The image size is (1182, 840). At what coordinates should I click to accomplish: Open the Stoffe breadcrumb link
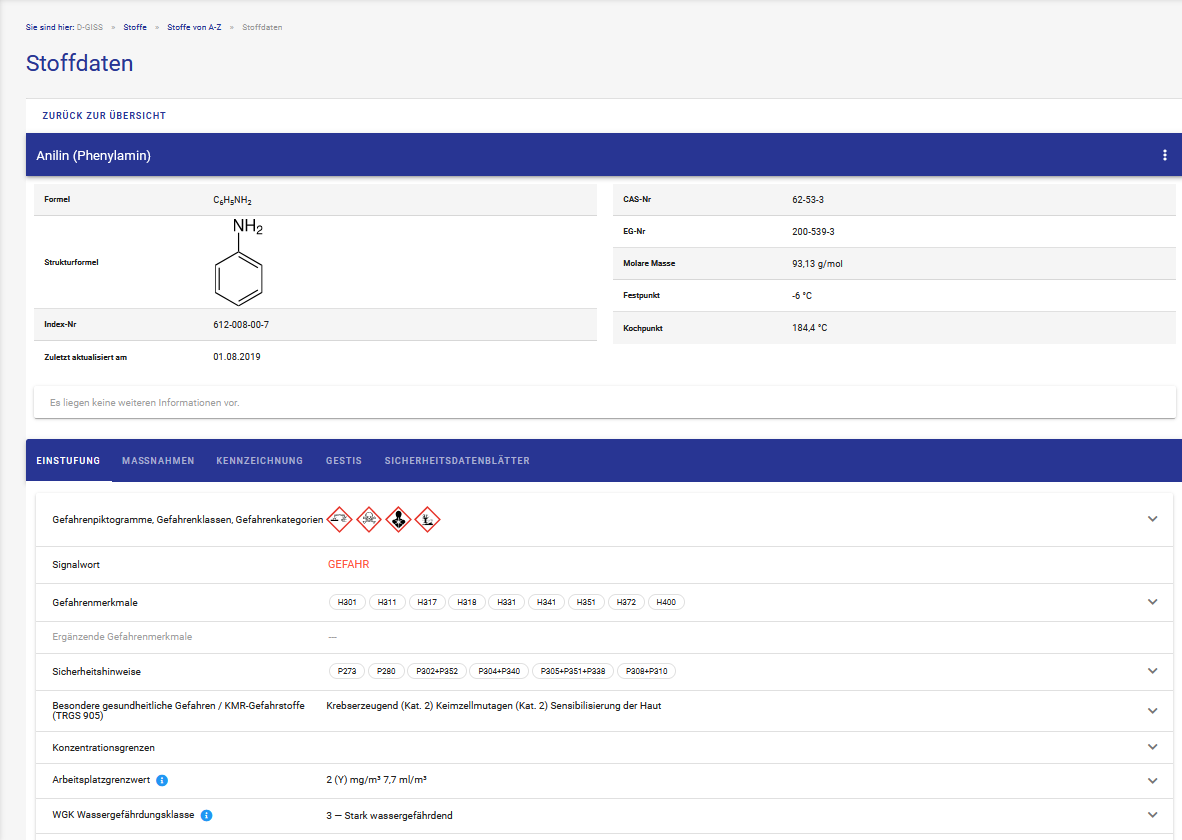(135, 27)
